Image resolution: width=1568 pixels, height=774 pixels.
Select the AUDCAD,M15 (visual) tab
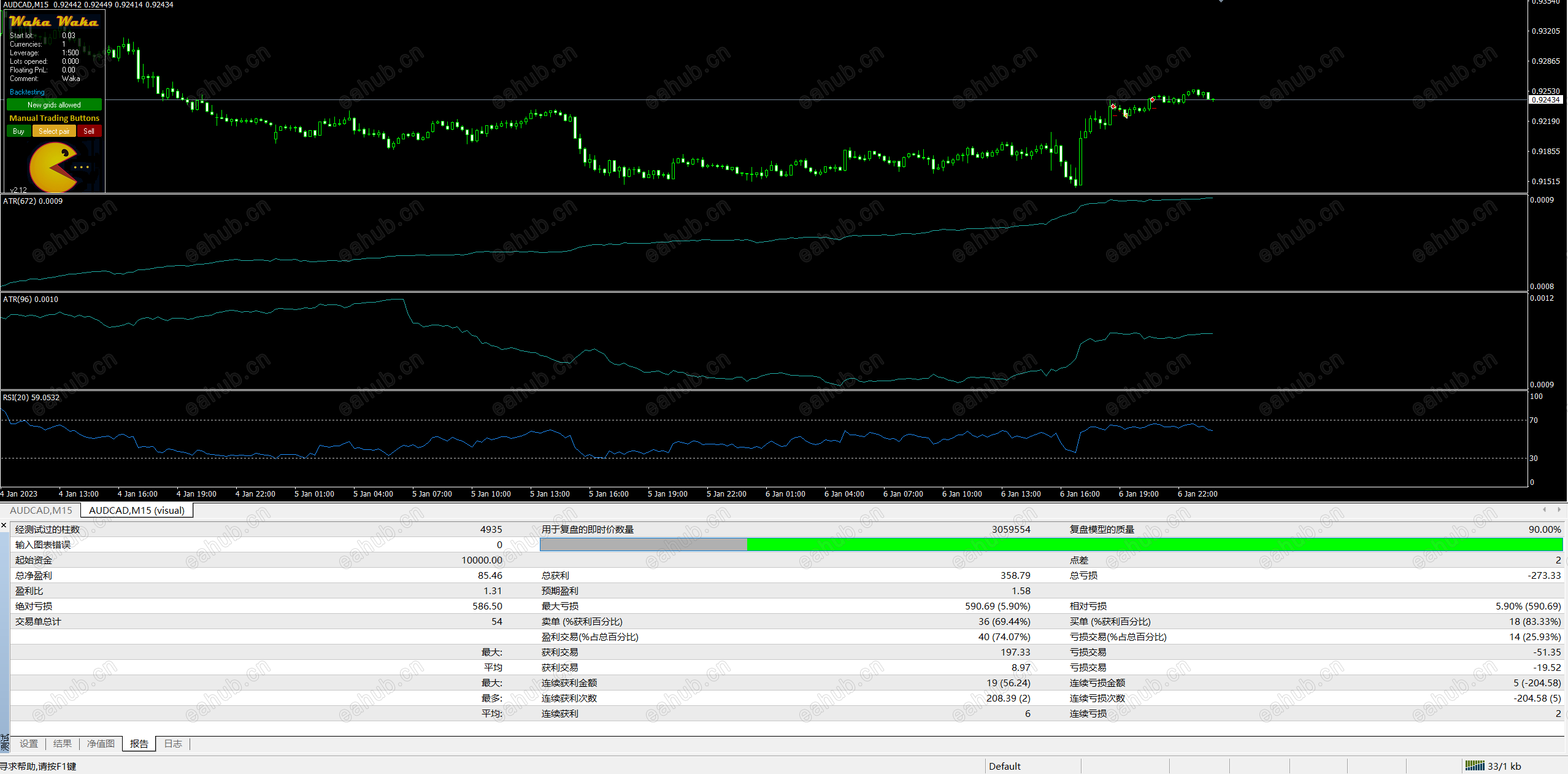coord(137,510)
